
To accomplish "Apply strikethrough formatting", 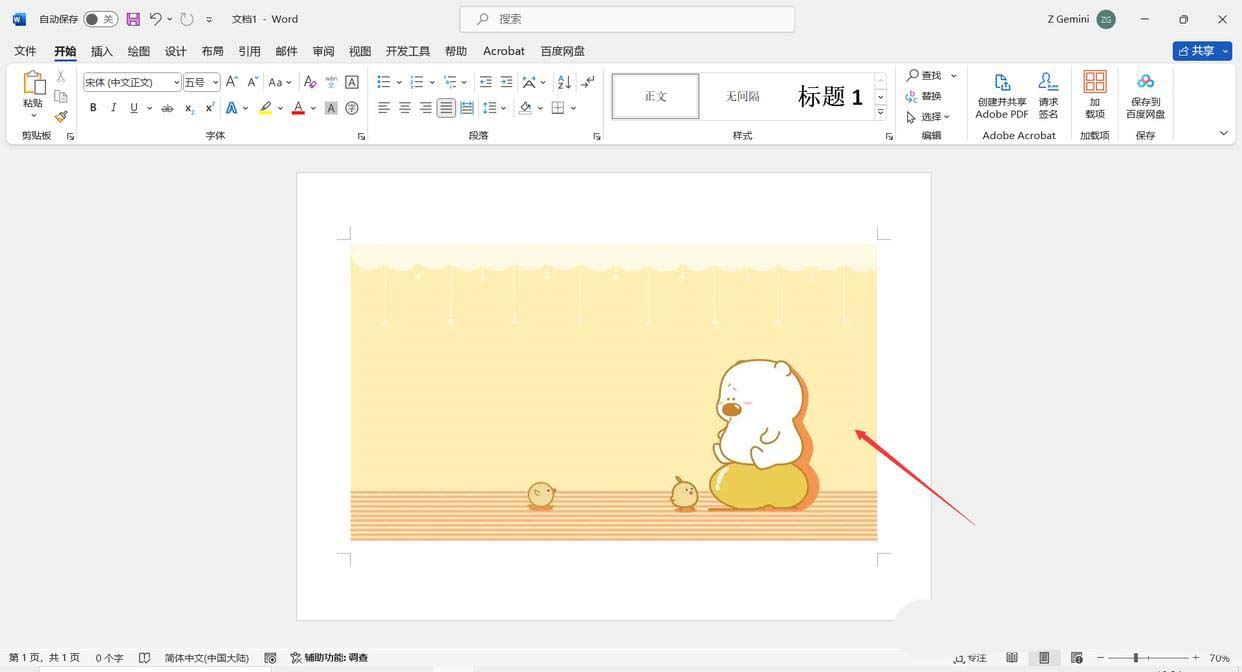I will [x=167, y=107].
